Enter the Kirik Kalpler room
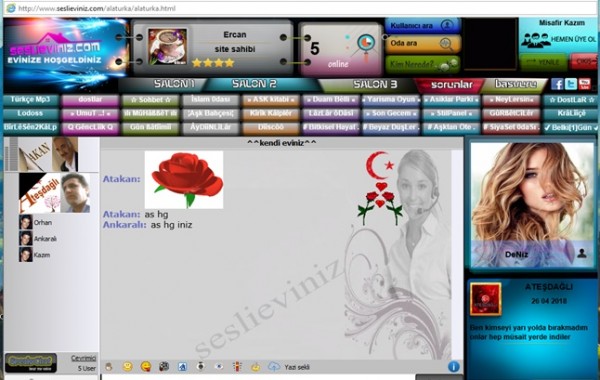The height and width of the screenshot is (380, 600). coord(271,114)
